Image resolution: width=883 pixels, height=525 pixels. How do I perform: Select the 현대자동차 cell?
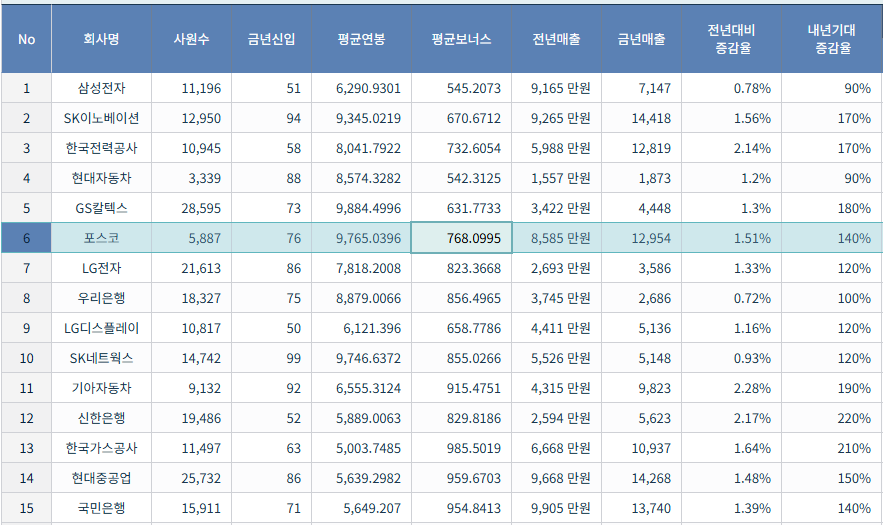pyautogui.click(x=101, y=178)
